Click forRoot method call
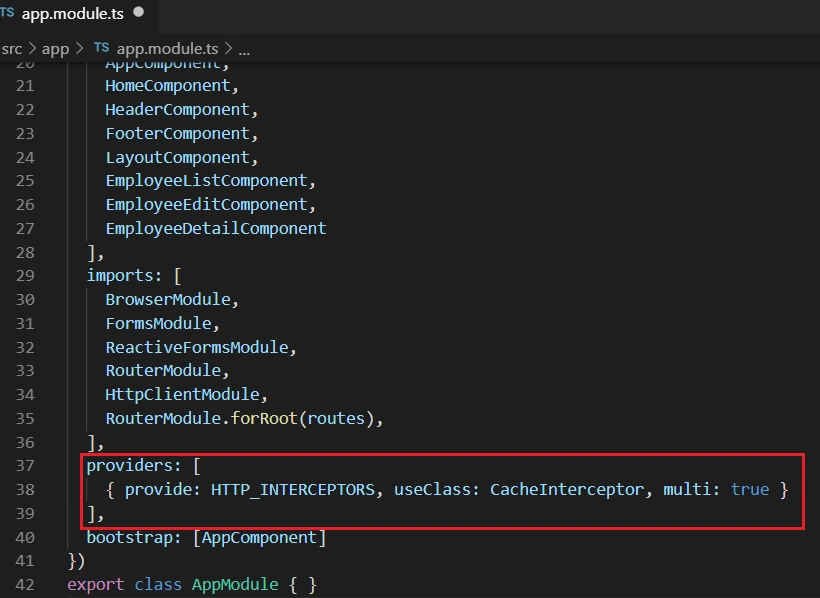The image size is (820, 598). coord(264,419)
